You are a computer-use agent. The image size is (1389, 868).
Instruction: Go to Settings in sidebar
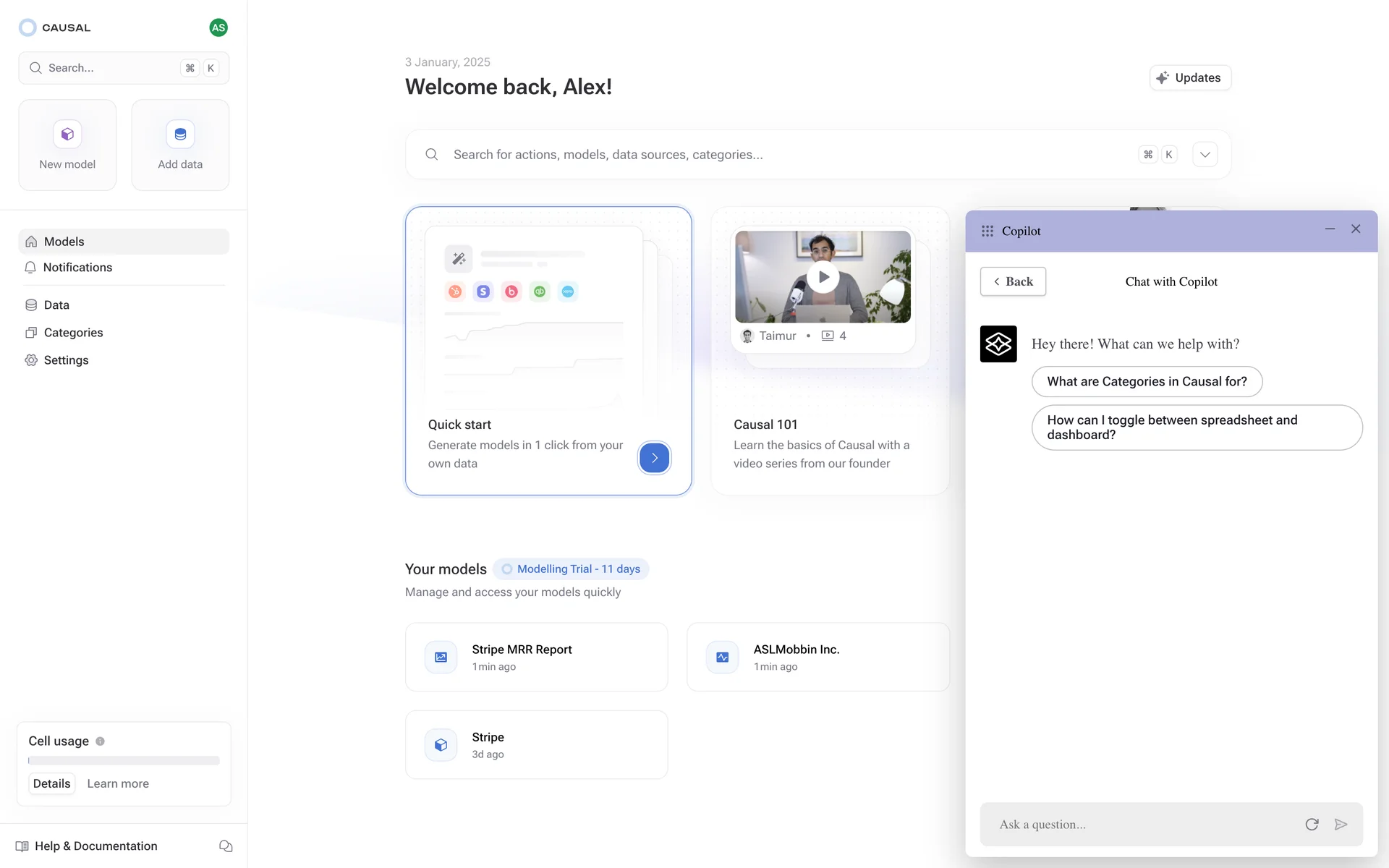click(66, 360)
